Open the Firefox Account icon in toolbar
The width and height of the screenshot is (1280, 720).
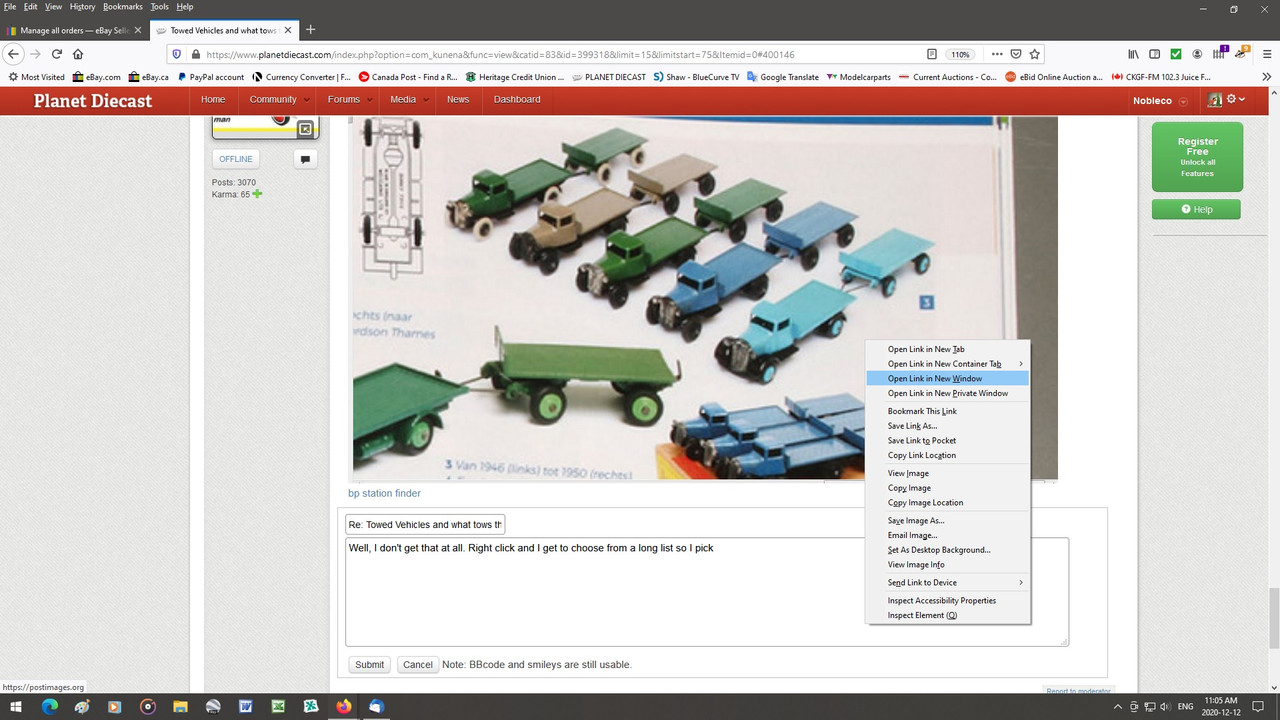tap(1197, 54)
